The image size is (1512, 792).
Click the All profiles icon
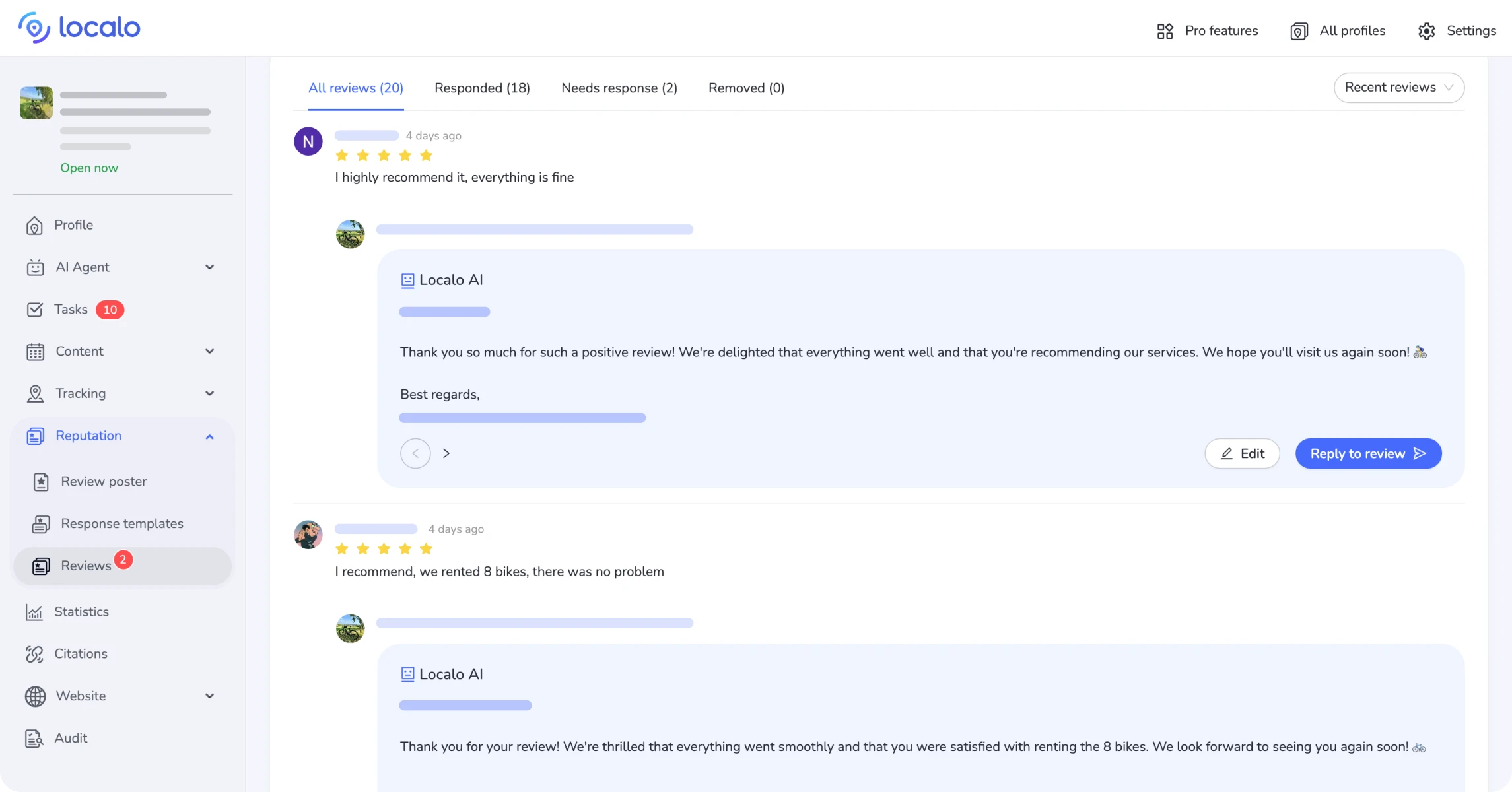pyautogui.click(x=1299, y=31)
